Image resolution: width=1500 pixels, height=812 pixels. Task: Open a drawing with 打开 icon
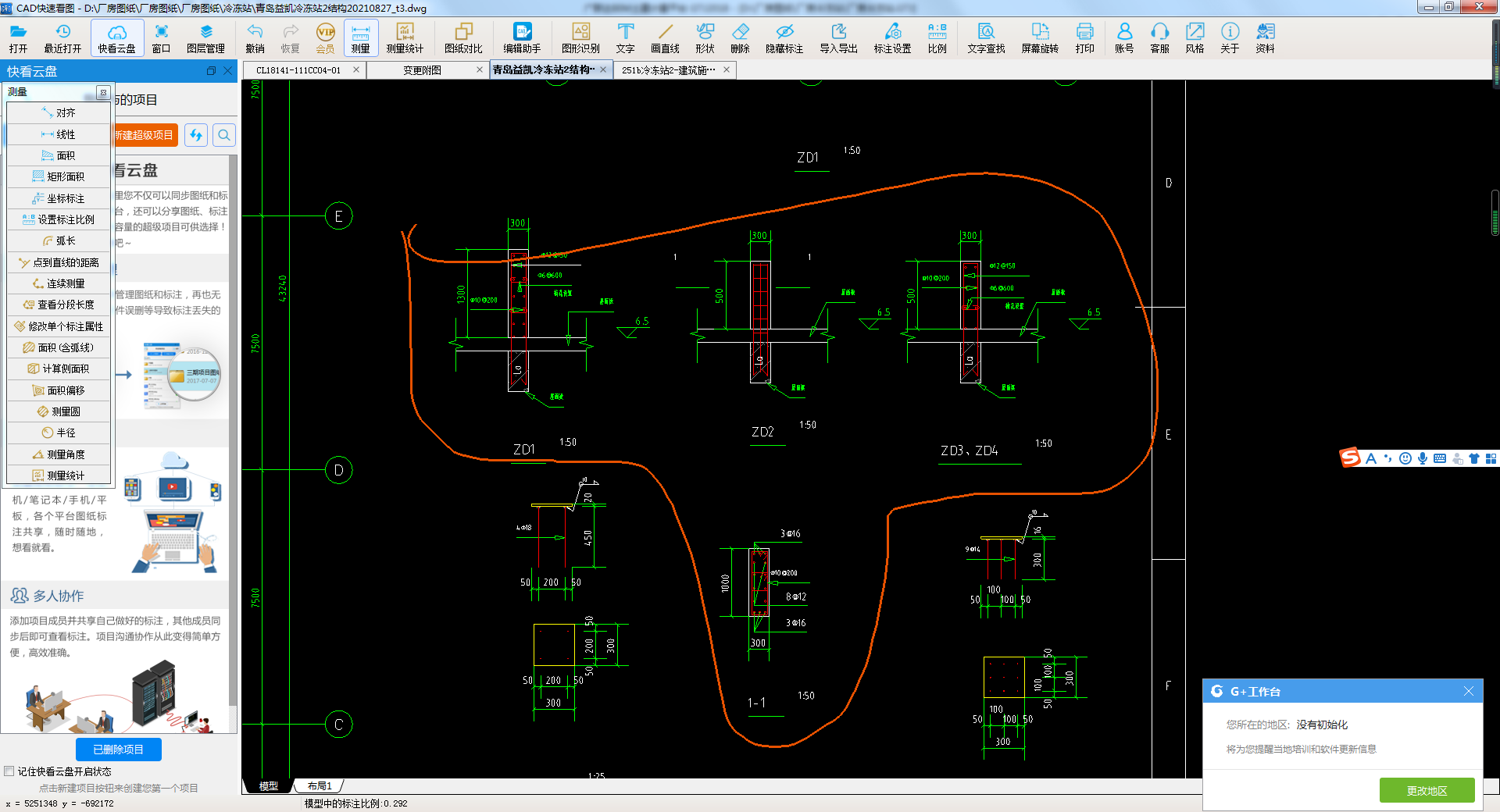tap(18, 37)
